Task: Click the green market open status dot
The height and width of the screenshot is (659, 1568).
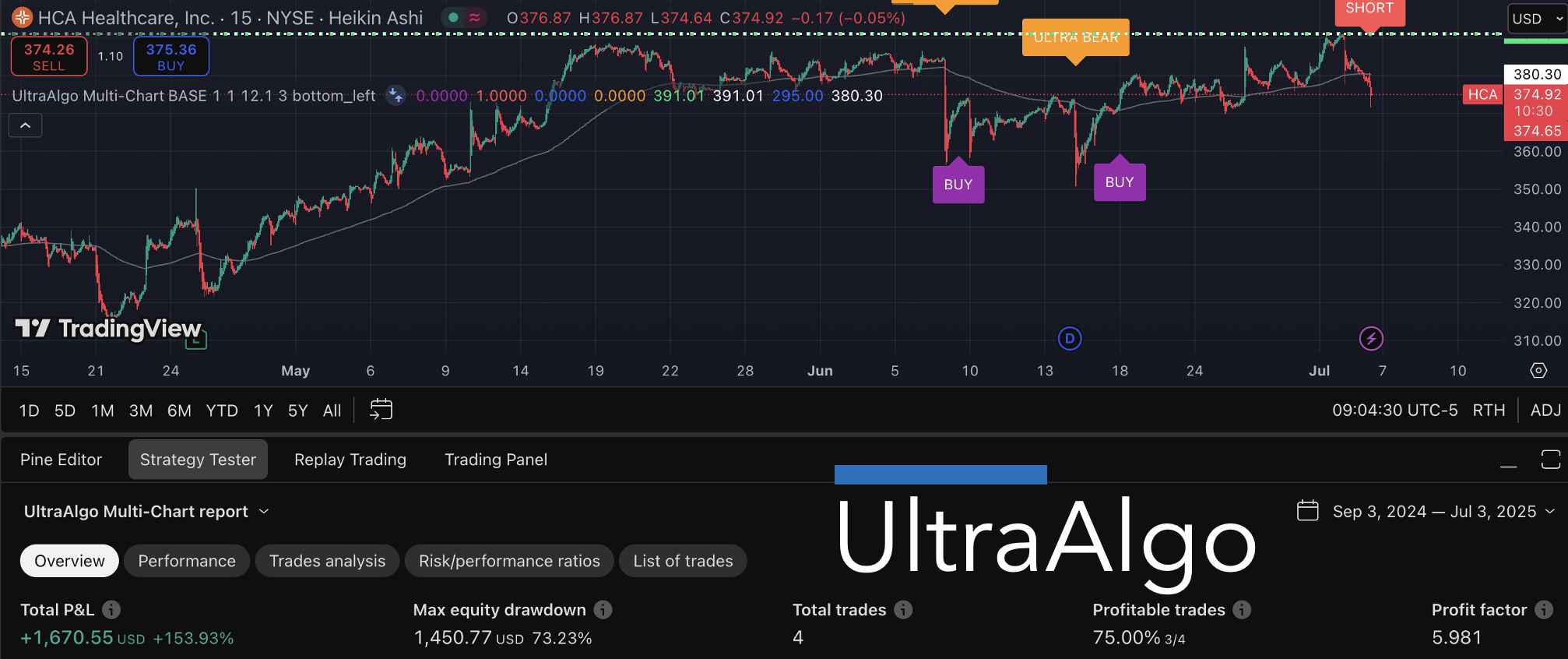Action: tap(453, 17)
